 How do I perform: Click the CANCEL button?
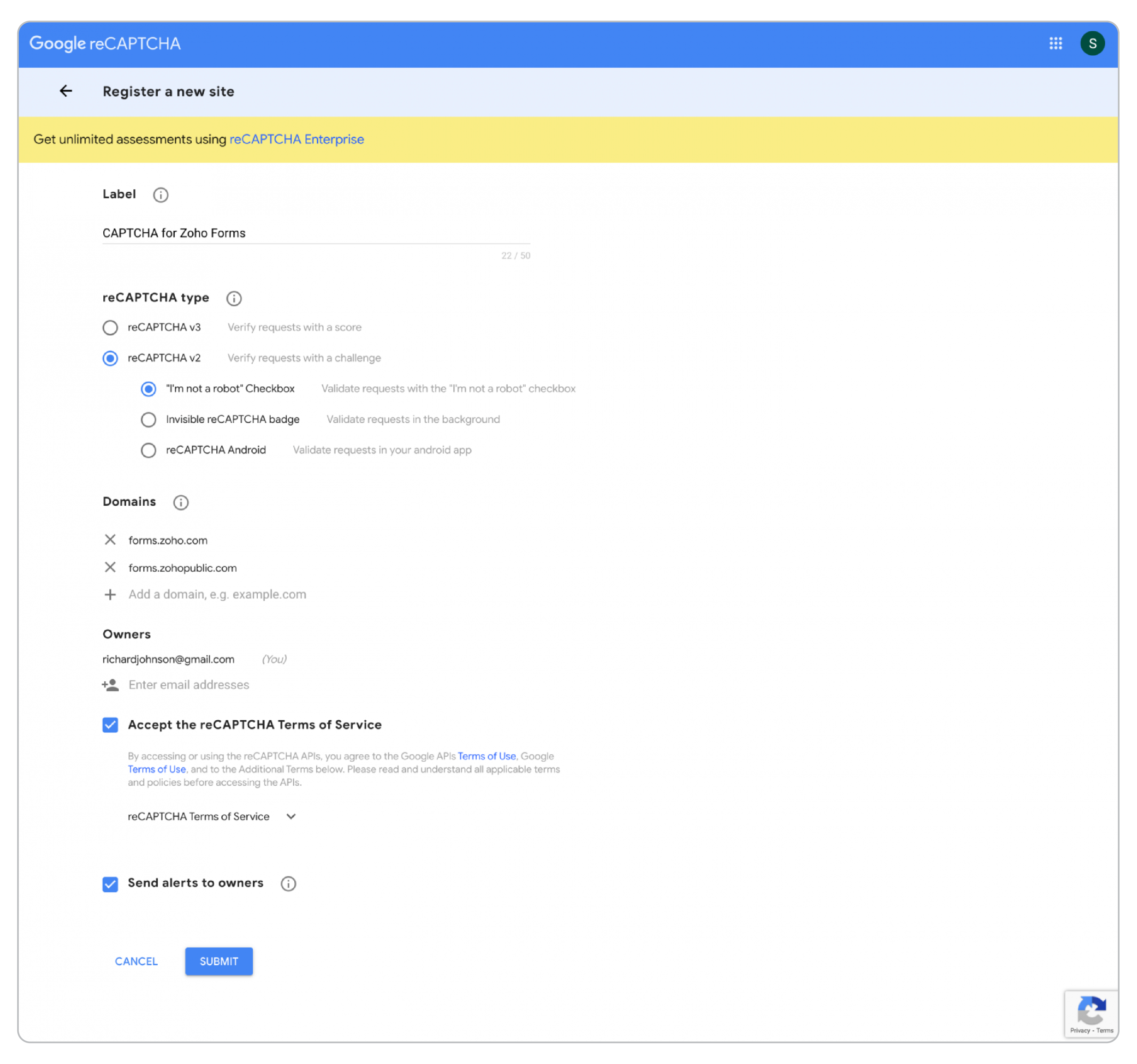point(136,961)
